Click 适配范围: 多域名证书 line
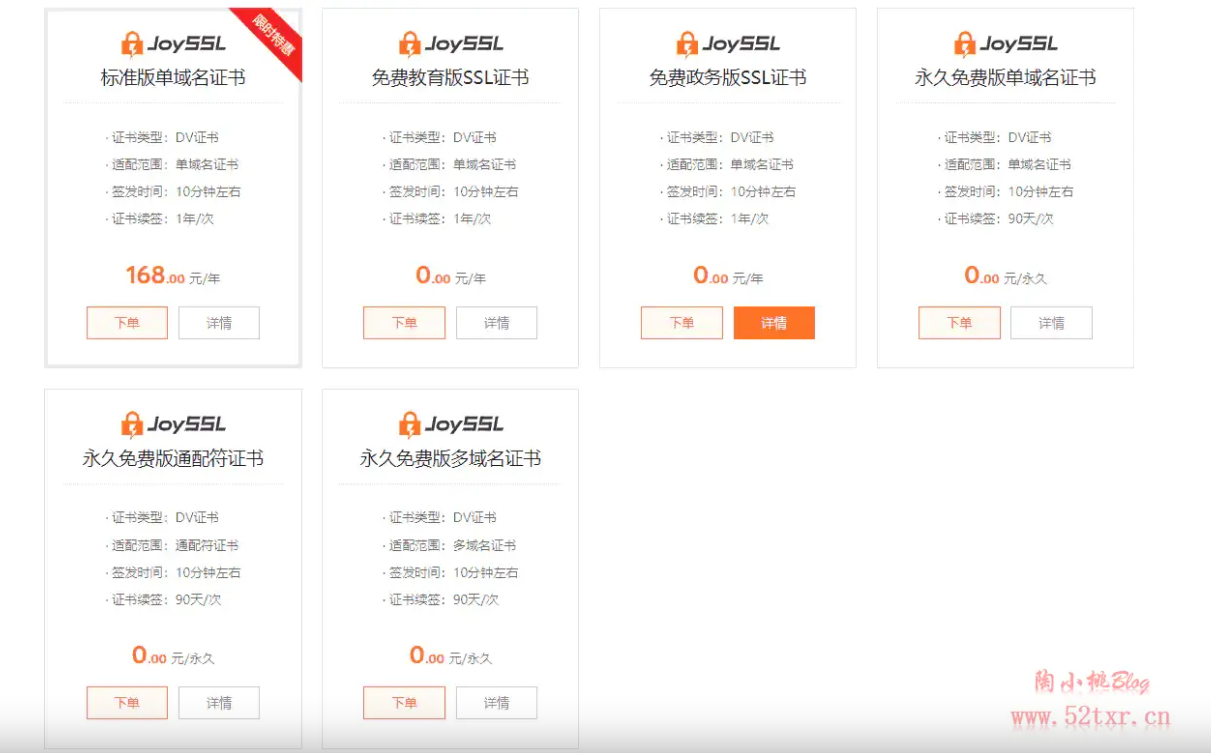Screen dimensions: 1211x753 pyautogui.click(x=449, y=545)
